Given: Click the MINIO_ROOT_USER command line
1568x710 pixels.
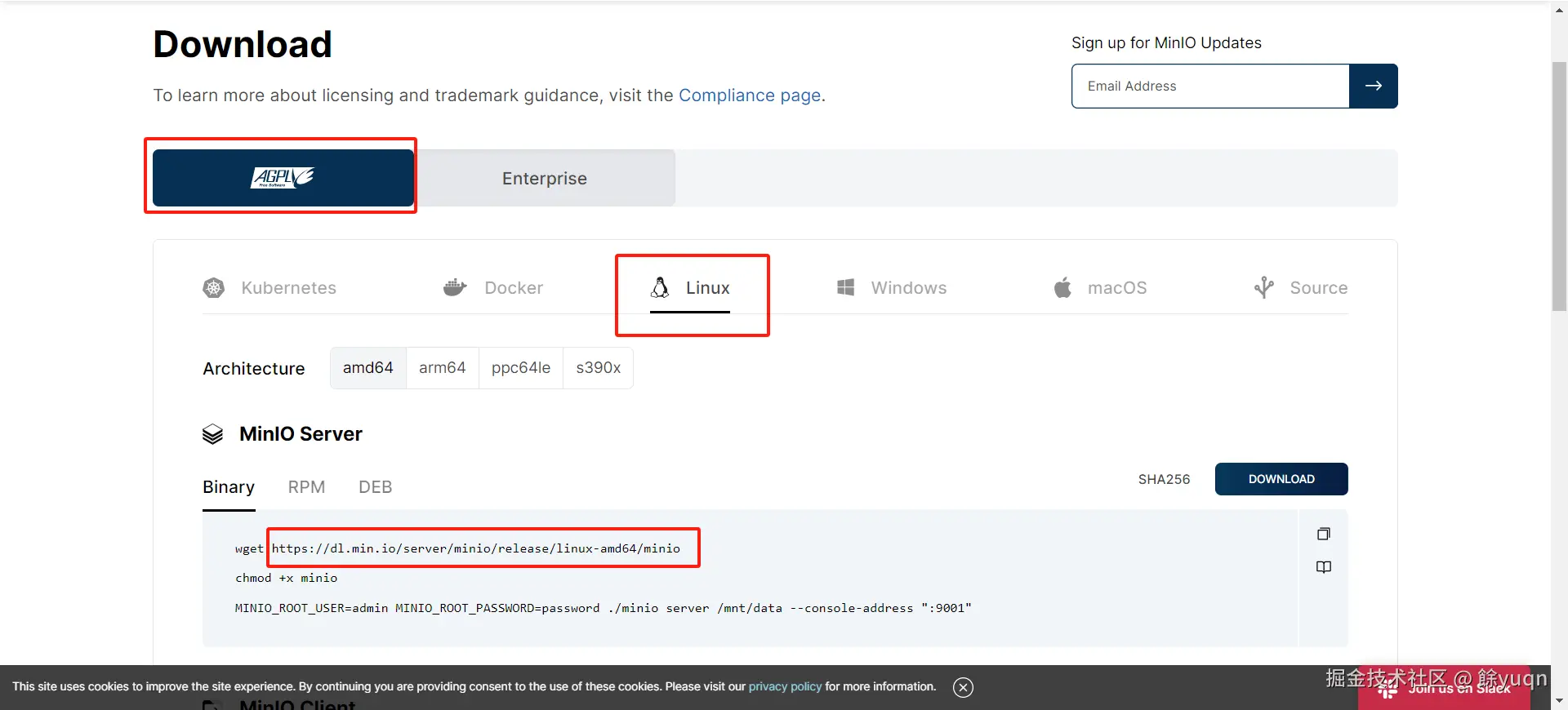Looking at the screenshot, I should click(604, 608).
